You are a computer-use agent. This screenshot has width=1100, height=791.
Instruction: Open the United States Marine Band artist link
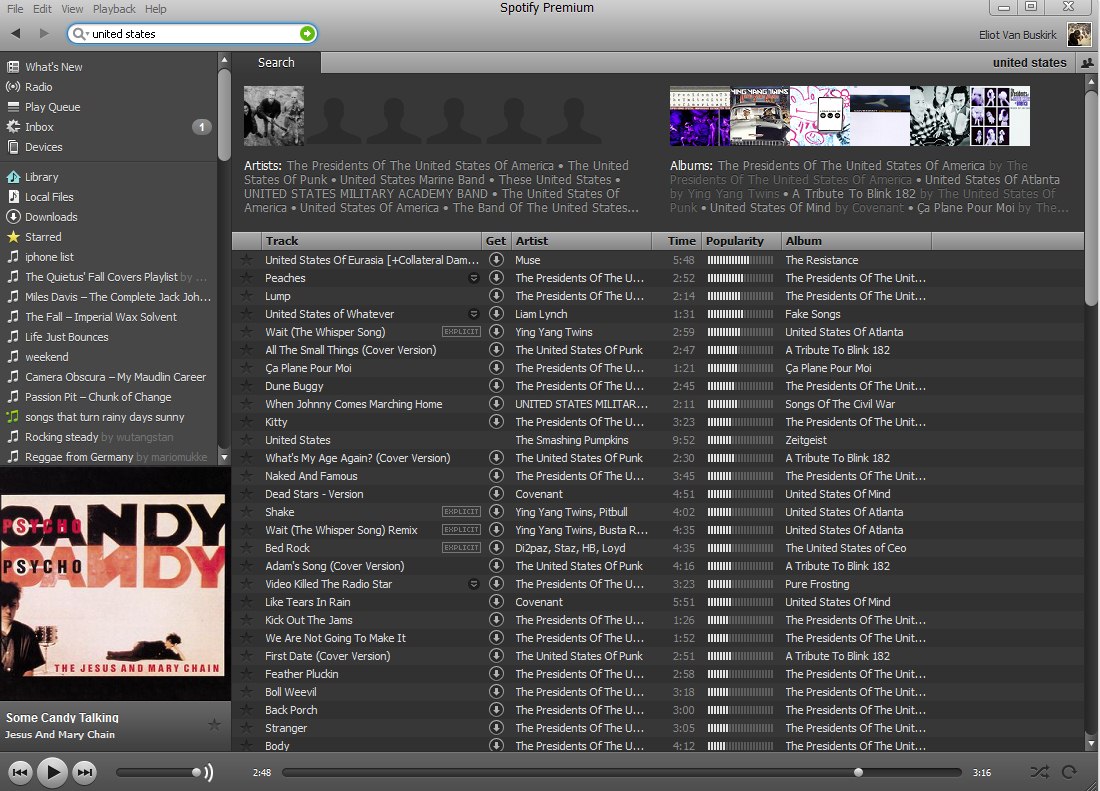pyautogui.click(x=412, y=180)
